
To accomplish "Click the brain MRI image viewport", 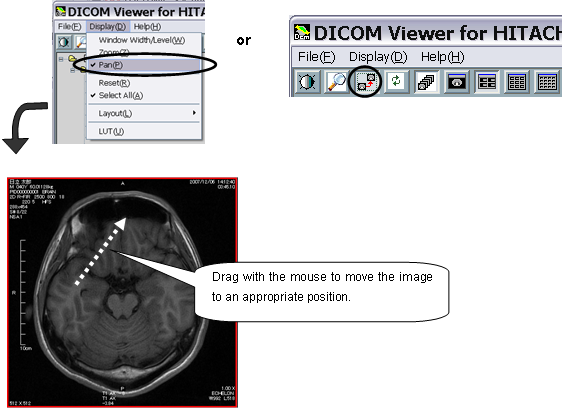I will [x=123, y=292].
